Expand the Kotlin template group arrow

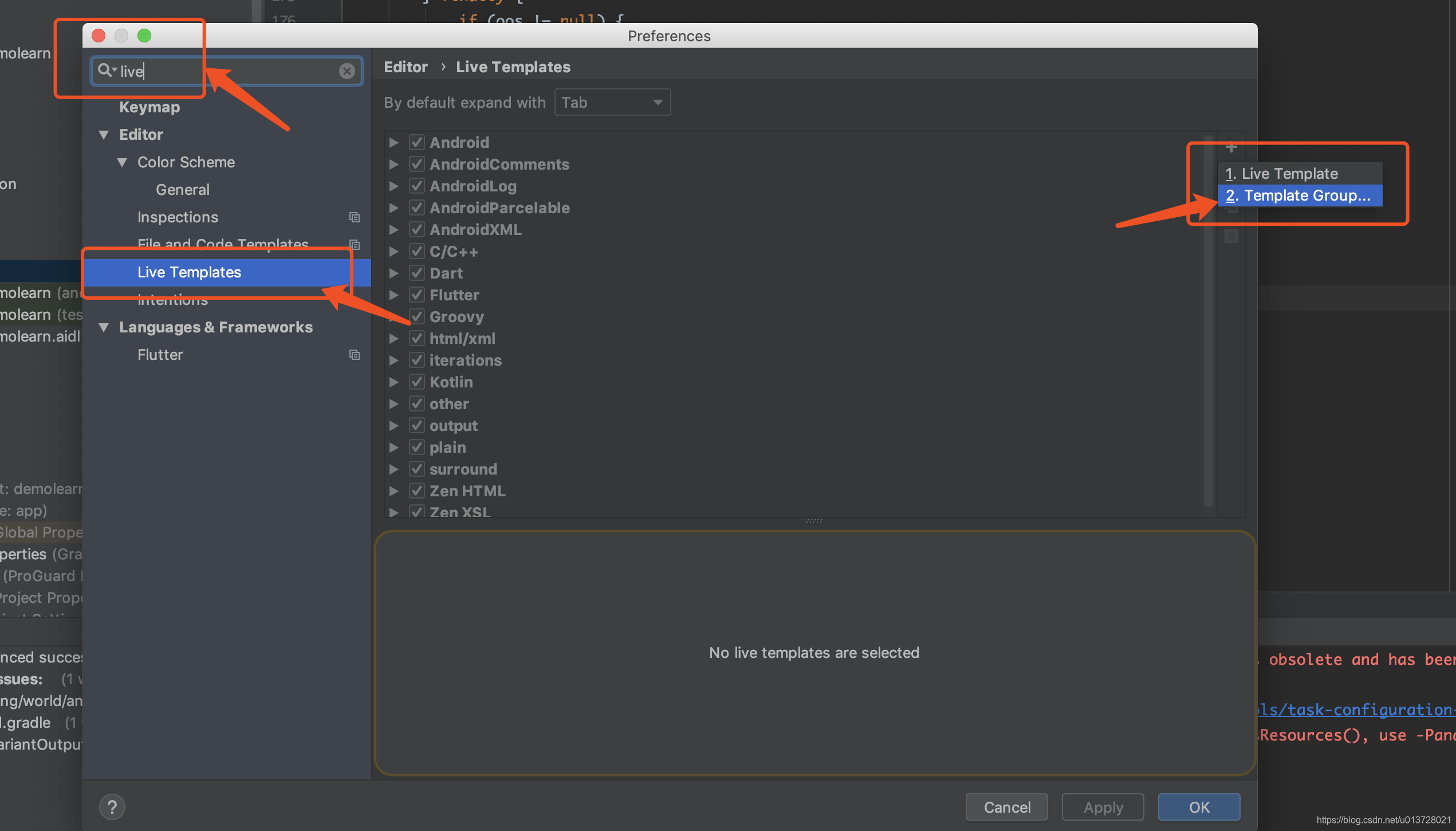pos(394,382)
